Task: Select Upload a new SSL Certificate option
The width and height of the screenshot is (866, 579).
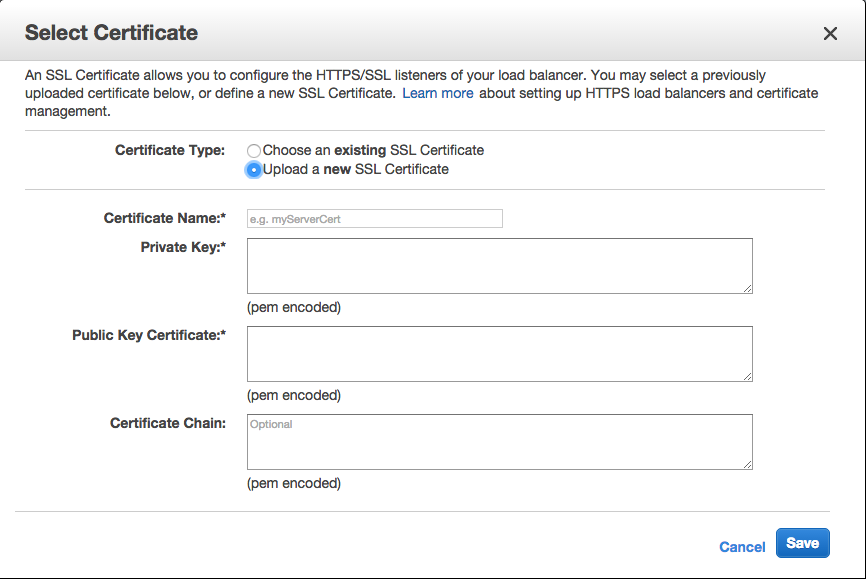Action: tap(254, 170)
